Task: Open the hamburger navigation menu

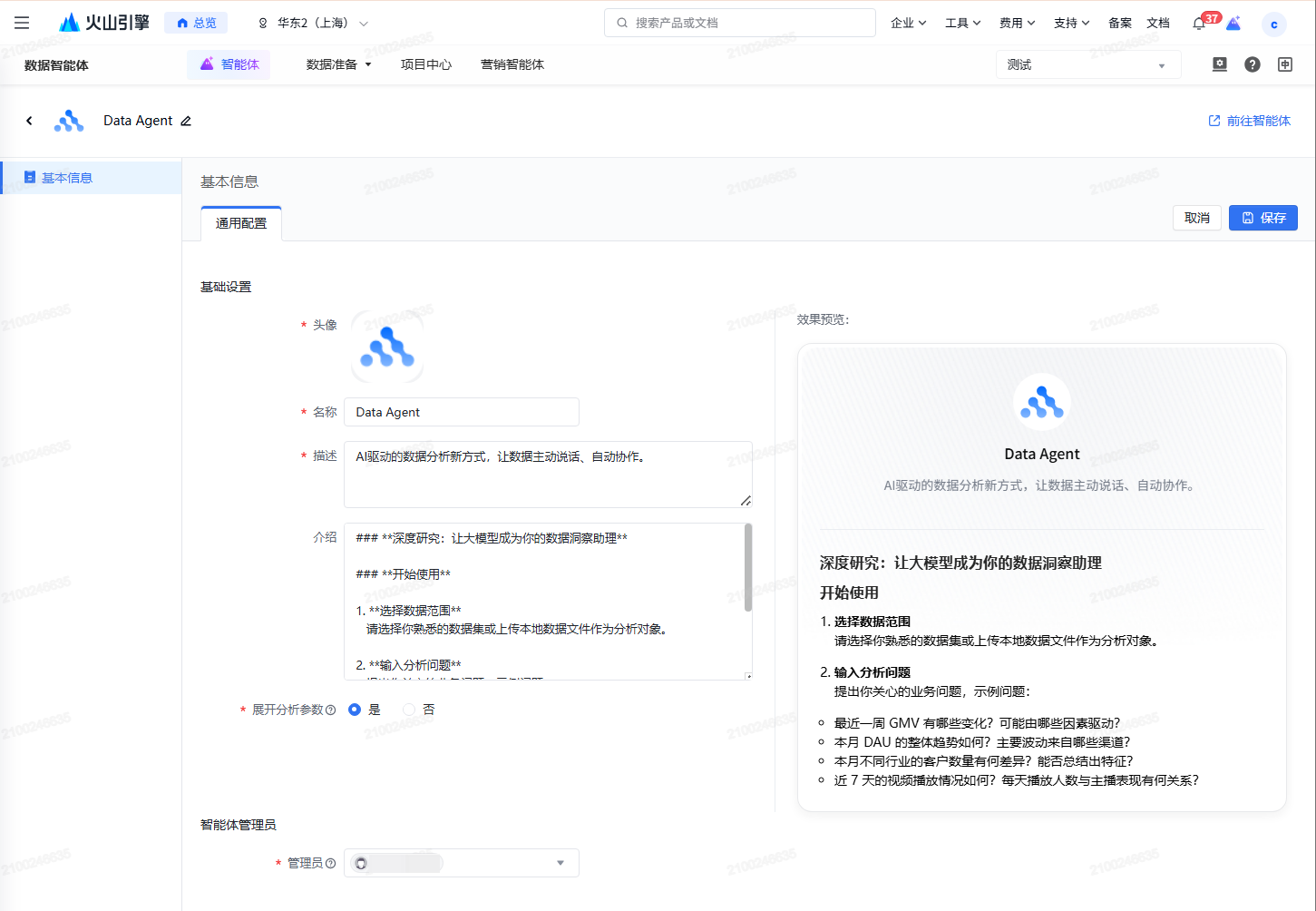Action: pyautogui.click(x=22, y=23)
